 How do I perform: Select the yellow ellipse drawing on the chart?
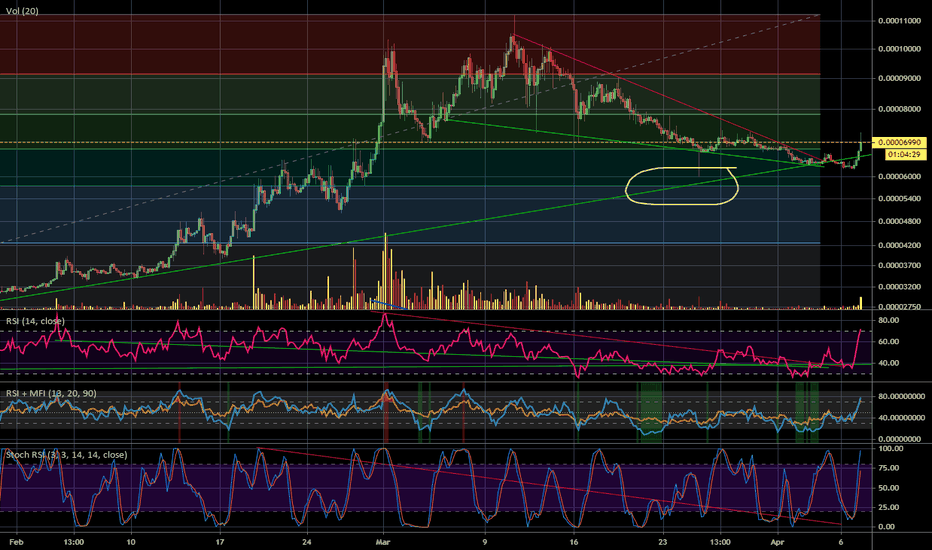pyautogui.click(x=682, y=186)
